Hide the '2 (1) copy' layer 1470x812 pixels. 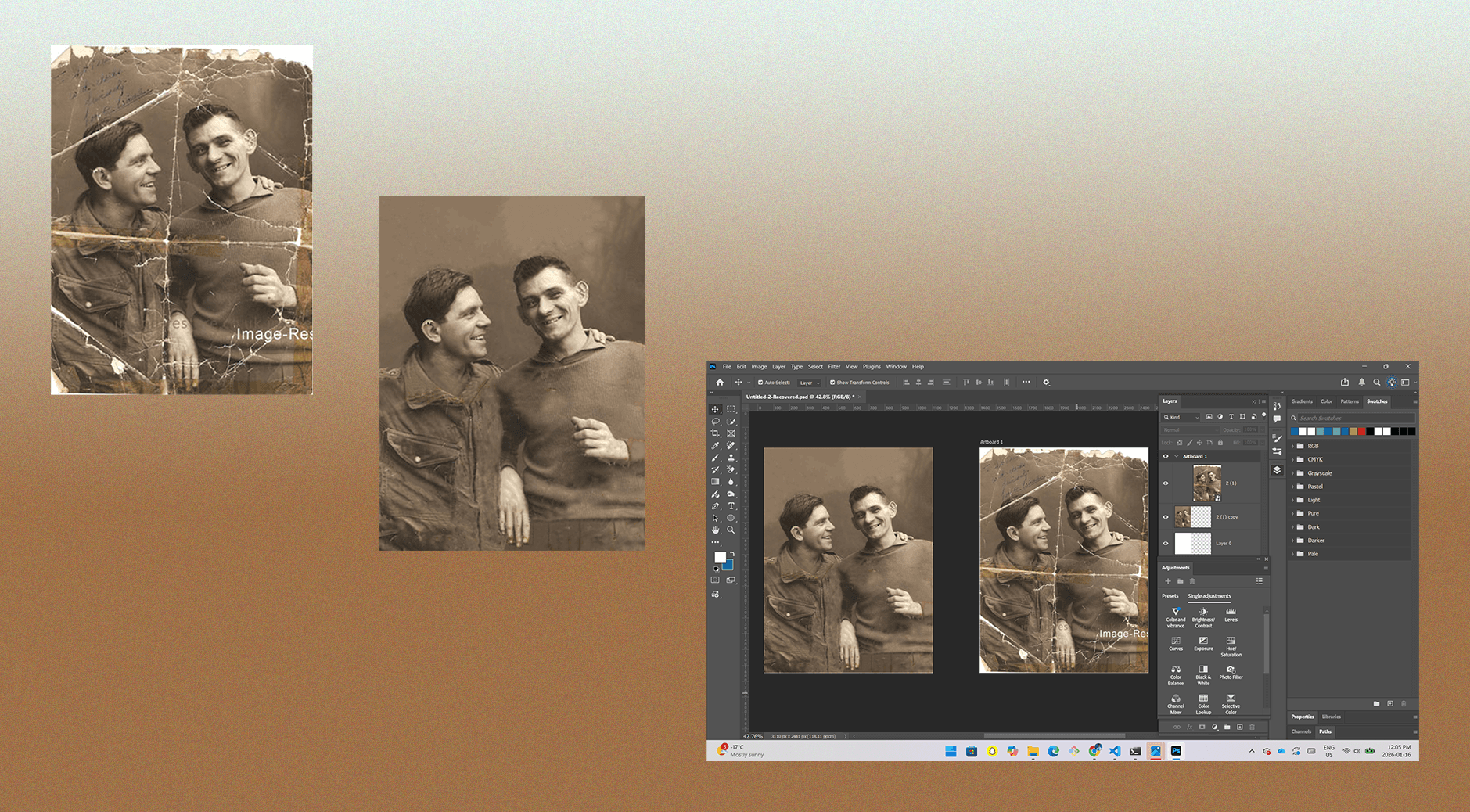(1166, 517)
